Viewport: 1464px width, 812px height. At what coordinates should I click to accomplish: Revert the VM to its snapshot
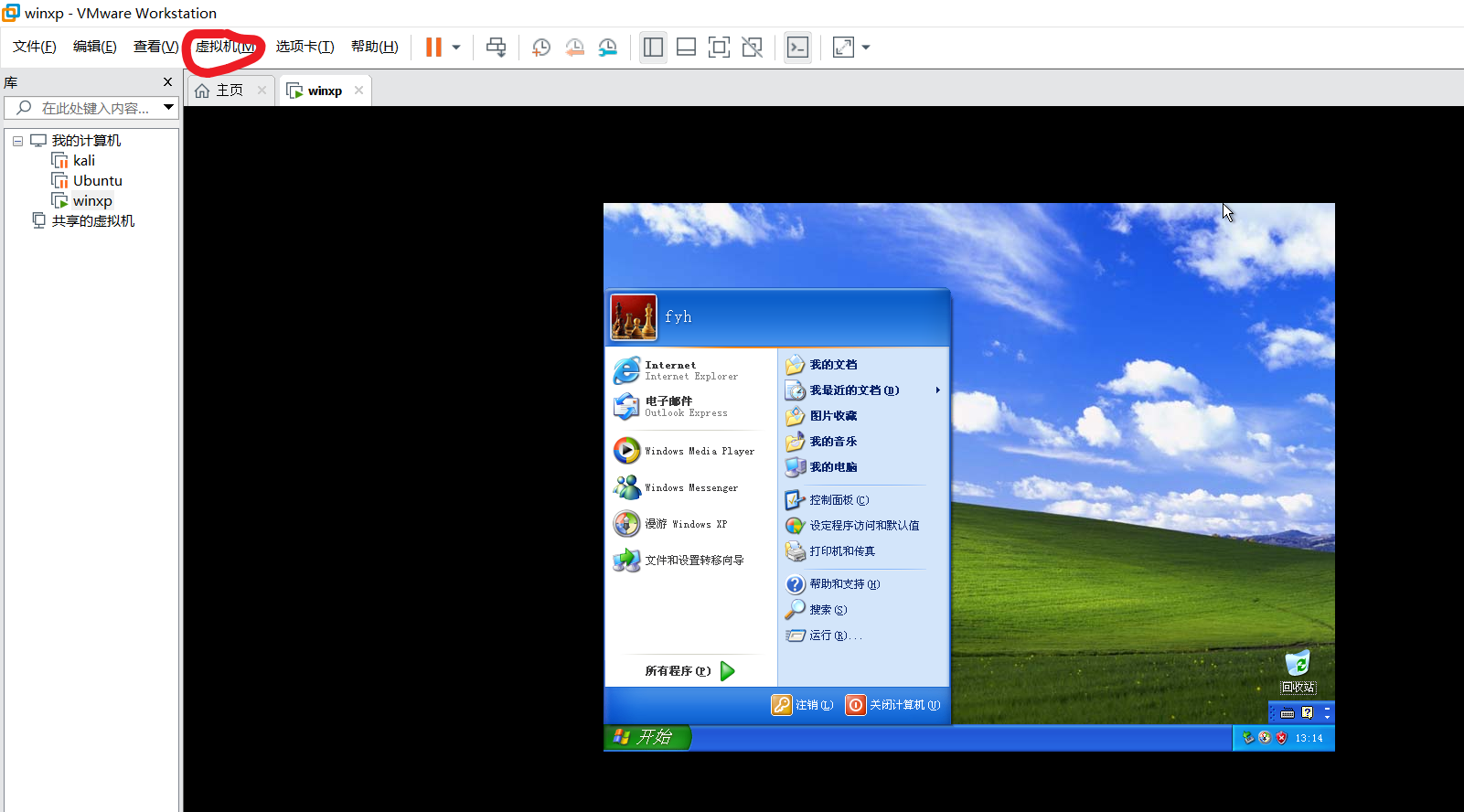pos(574,48)
